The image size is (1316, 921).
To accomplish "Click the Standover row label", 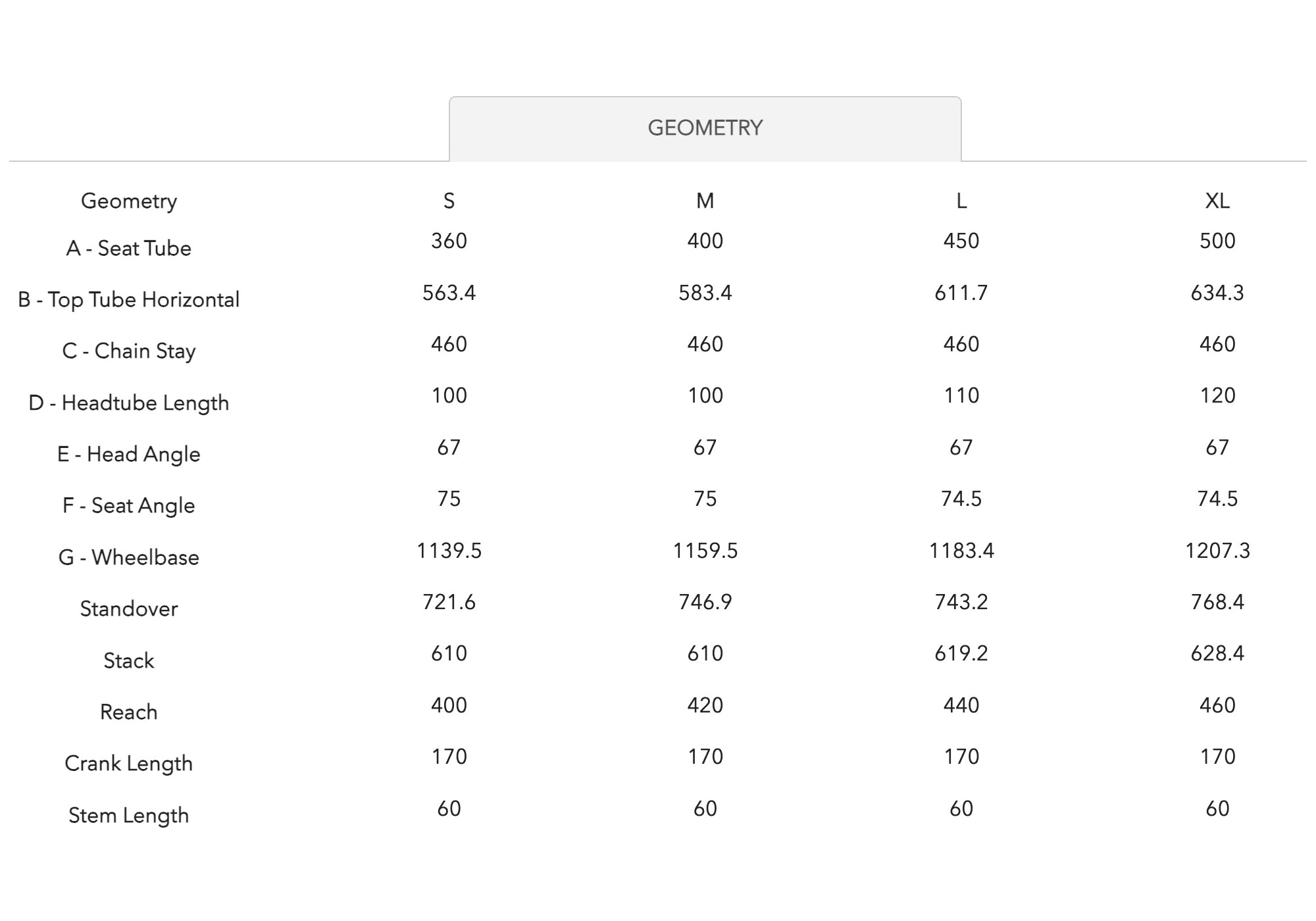I will click(129, 609).
